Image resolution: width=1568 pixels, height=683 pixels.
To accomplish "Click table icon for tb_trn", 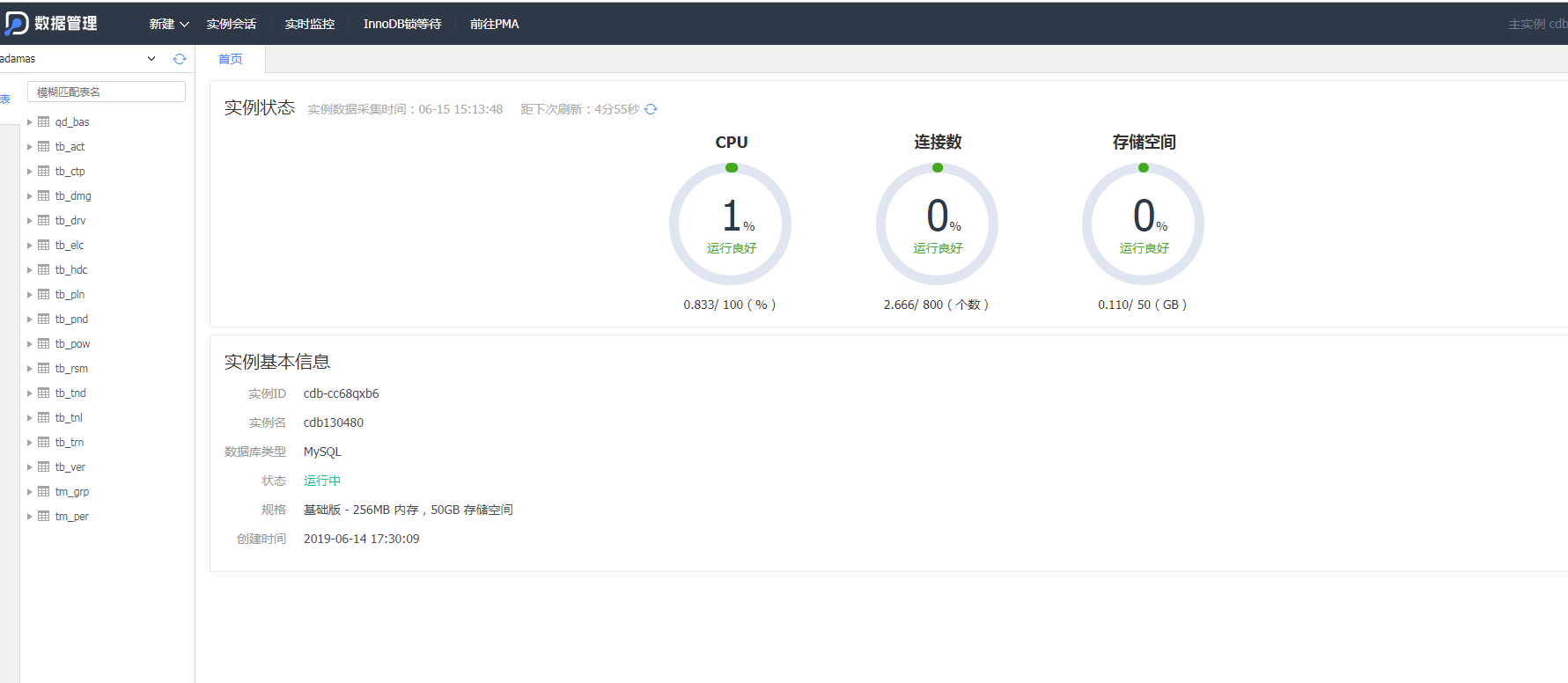I will pyautogui.click(x=44, y=442).
